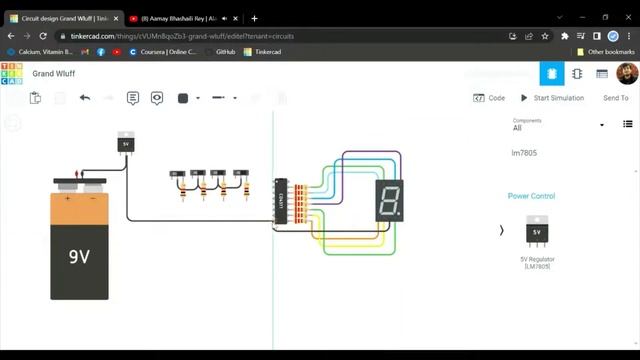Go back in browser
The image size is (640, 360).
pos(11,36)
